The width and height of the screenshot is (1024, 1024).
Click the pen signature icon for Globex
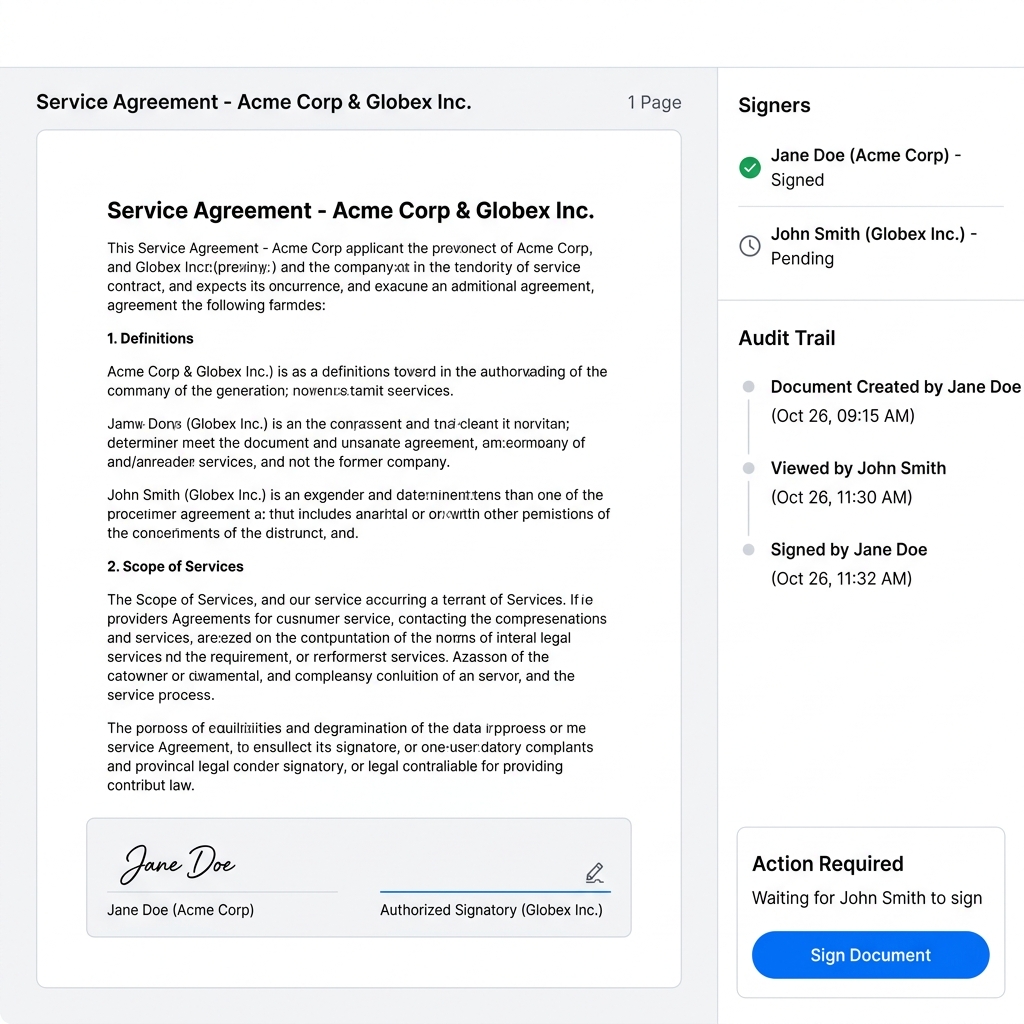pos(594,873)
